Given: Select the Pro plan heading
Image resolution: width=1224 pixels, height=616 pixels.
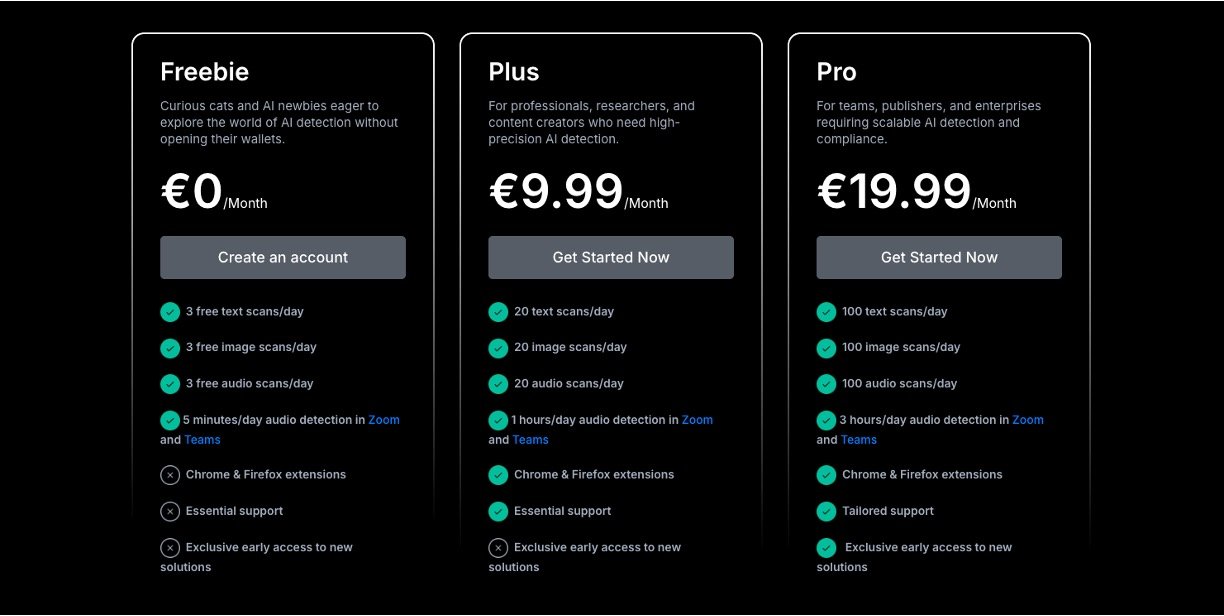Looking at the screenshot, I should [836, 72].
